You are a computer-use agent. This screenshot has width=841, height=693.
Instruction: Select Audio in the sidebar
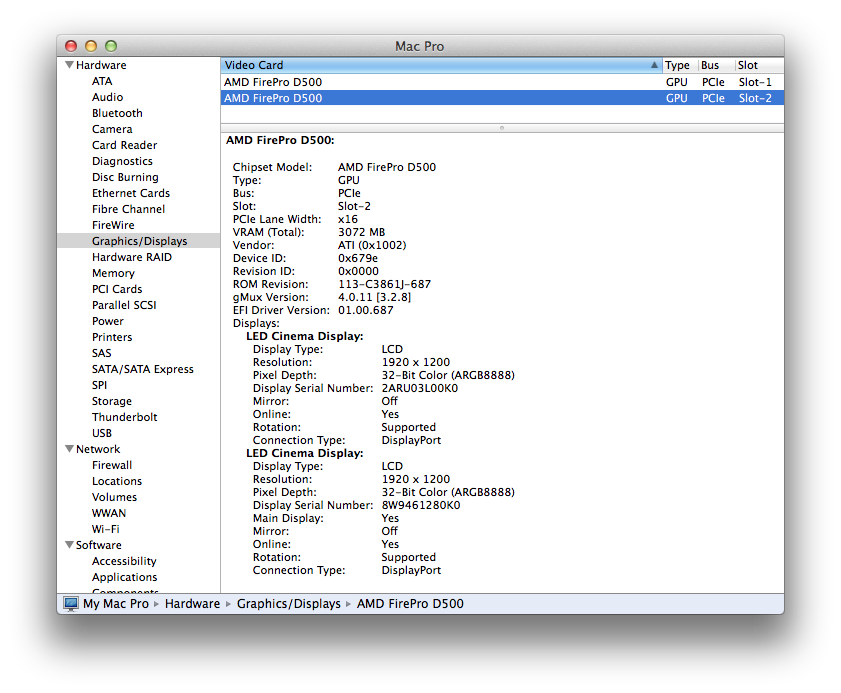point(107,97)
